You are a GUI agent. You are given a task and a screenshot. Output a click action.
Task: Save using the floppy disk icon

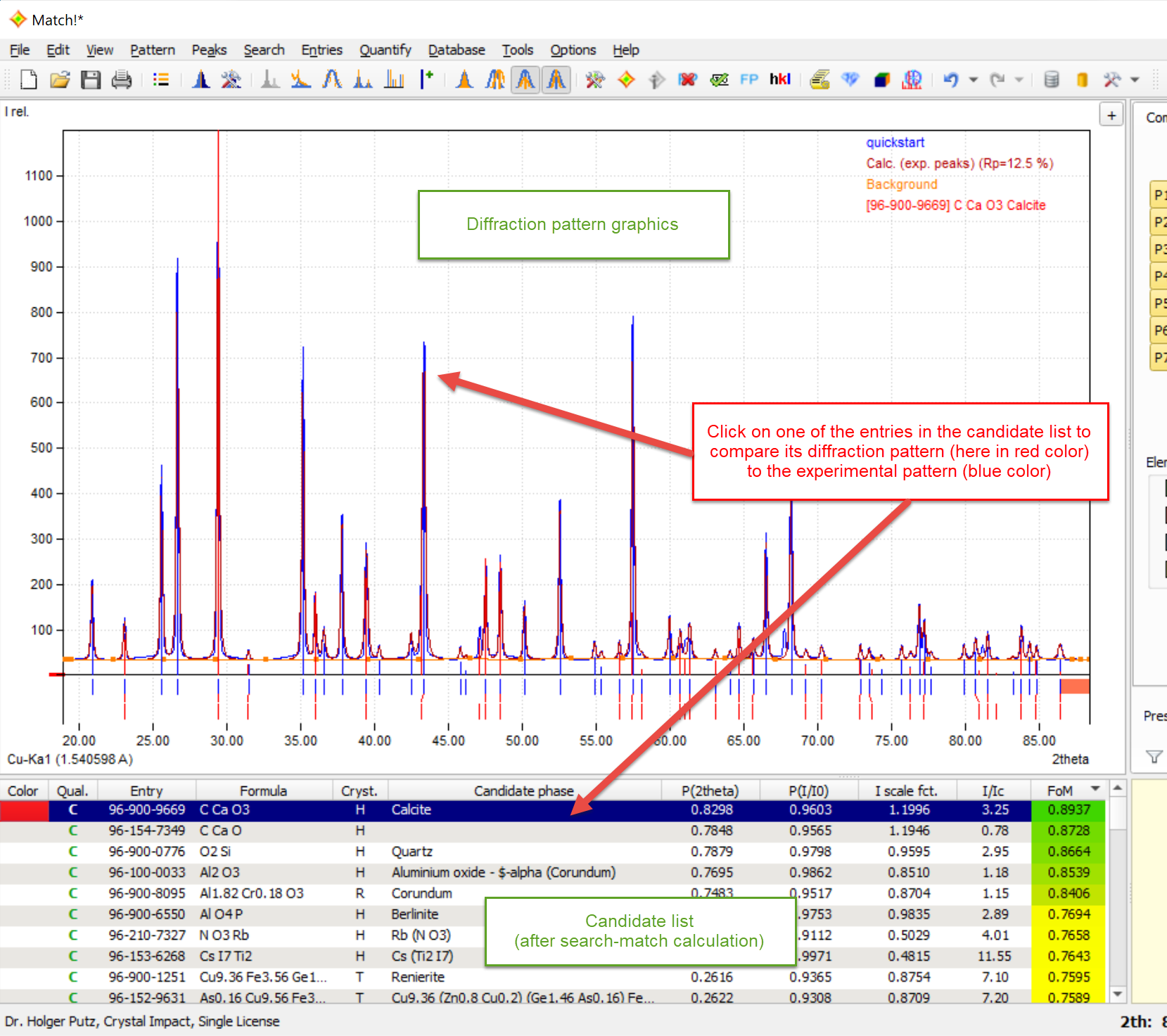coord(91,79)
